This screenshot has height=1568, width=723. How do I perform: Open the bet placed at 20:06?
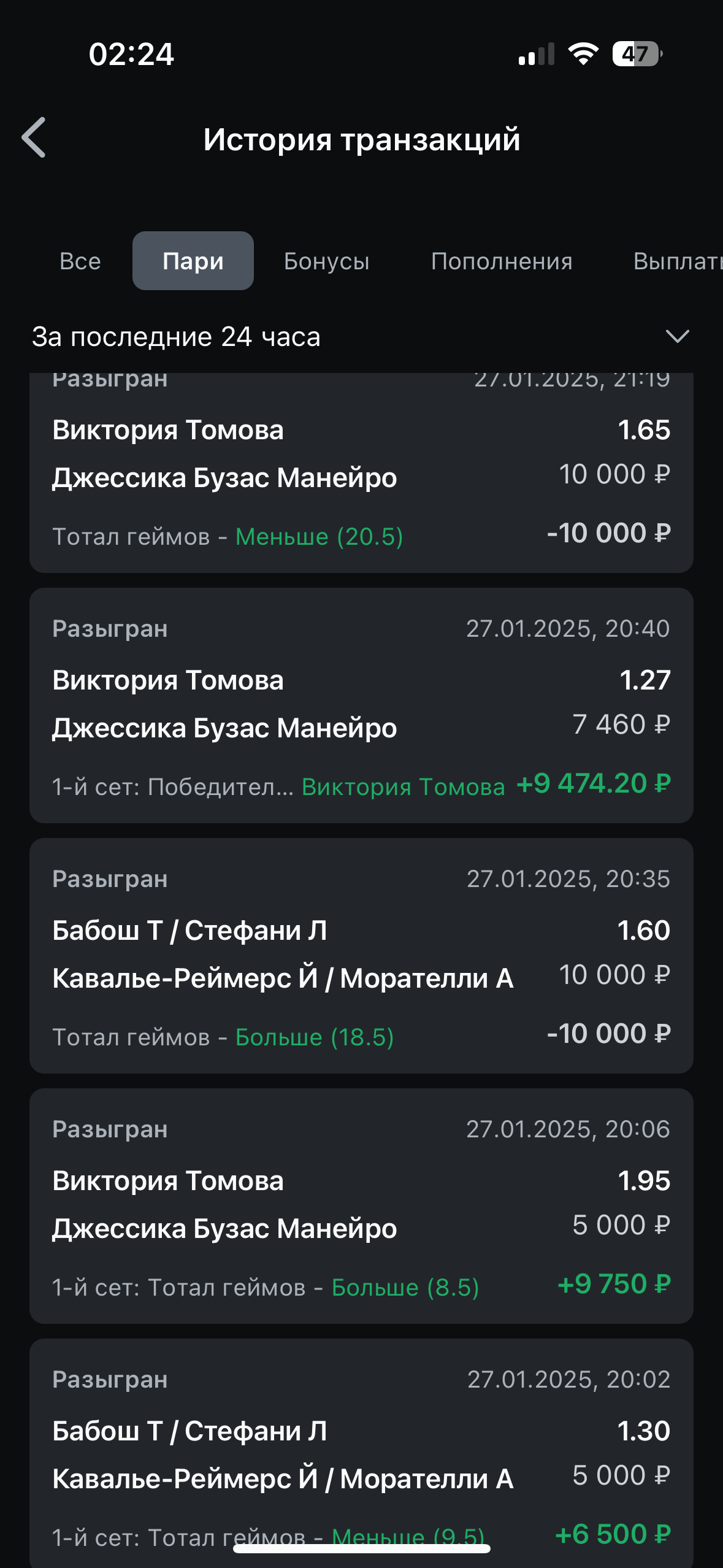(361, 1205)
